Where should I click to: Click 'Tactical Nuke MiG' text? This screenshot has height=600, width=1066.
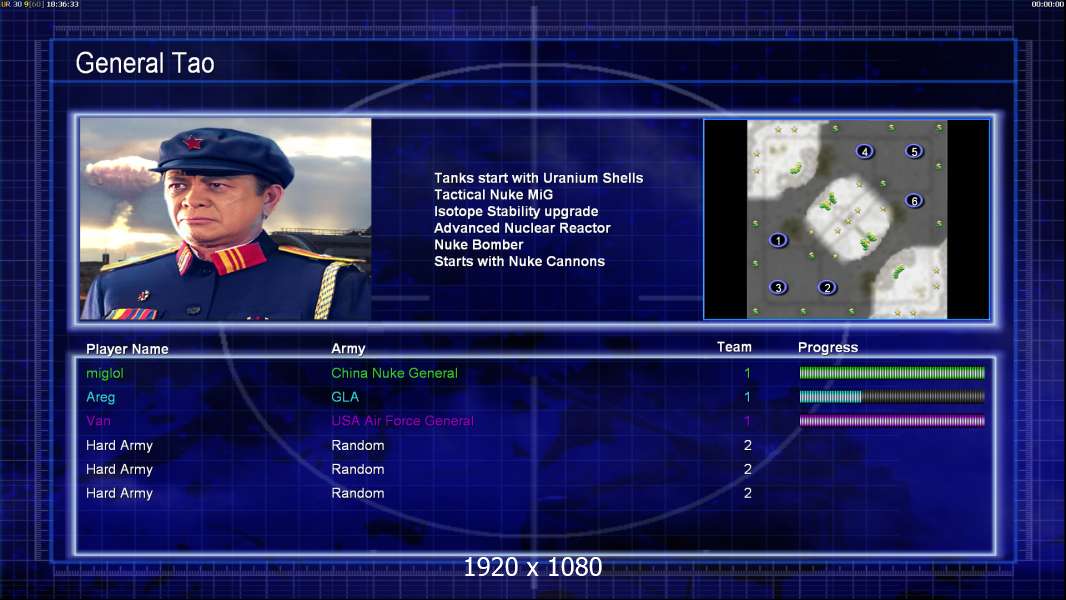[x=494, y=194]
